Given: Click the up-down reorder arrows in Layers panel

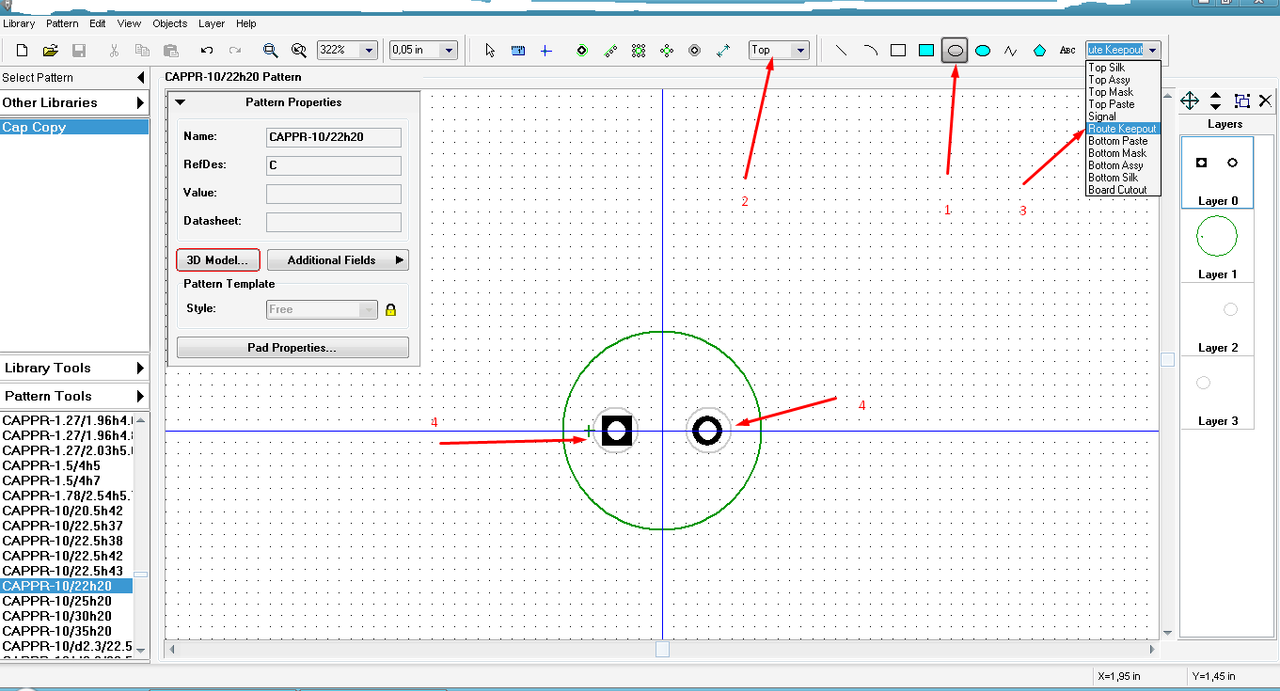Looking at the screenshot, I should click(1215, 100).
